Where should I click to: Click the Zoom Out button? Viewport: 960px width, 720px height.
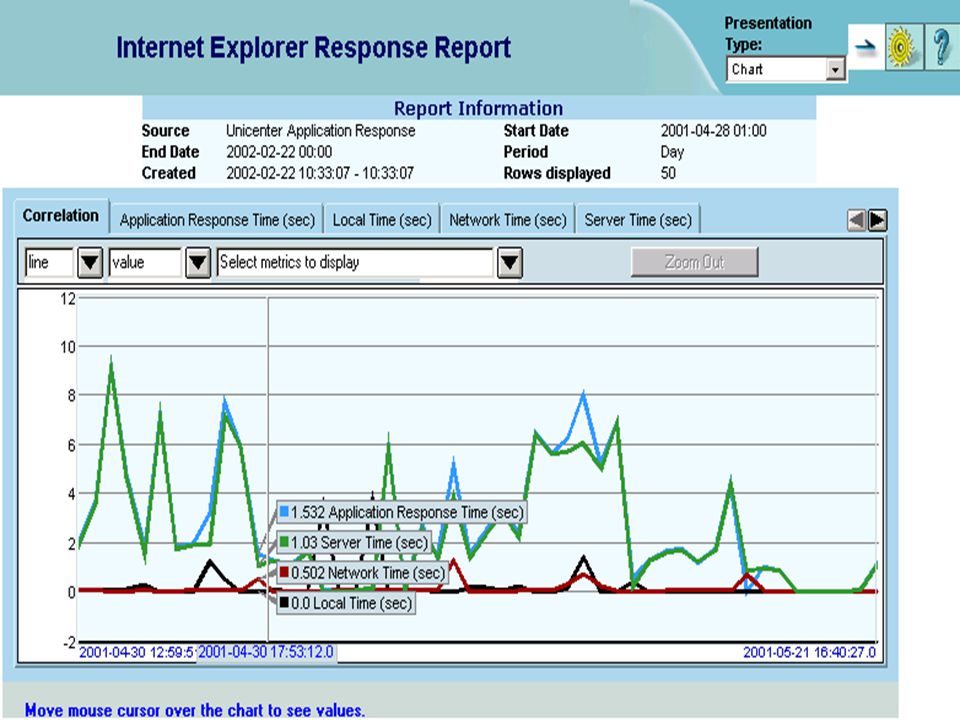click(x=694, y=262)
